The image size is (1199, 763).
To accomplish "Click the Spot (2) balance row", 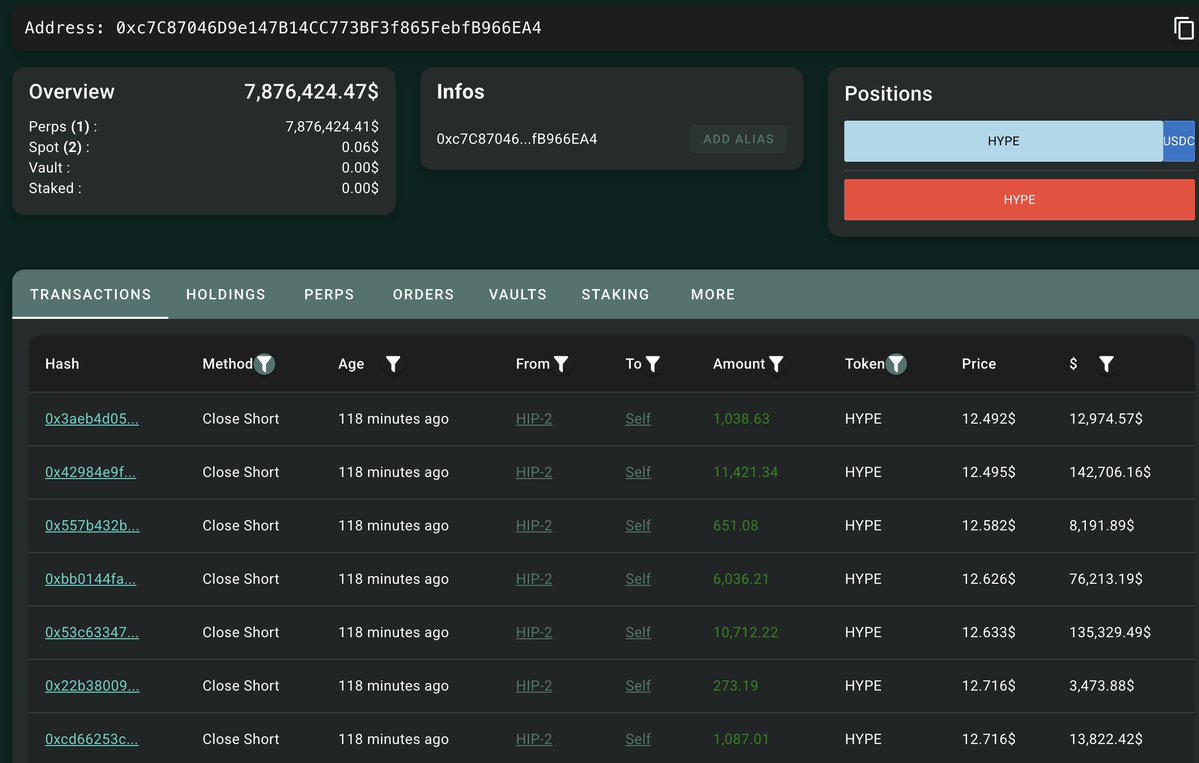I will coord(203,148).
